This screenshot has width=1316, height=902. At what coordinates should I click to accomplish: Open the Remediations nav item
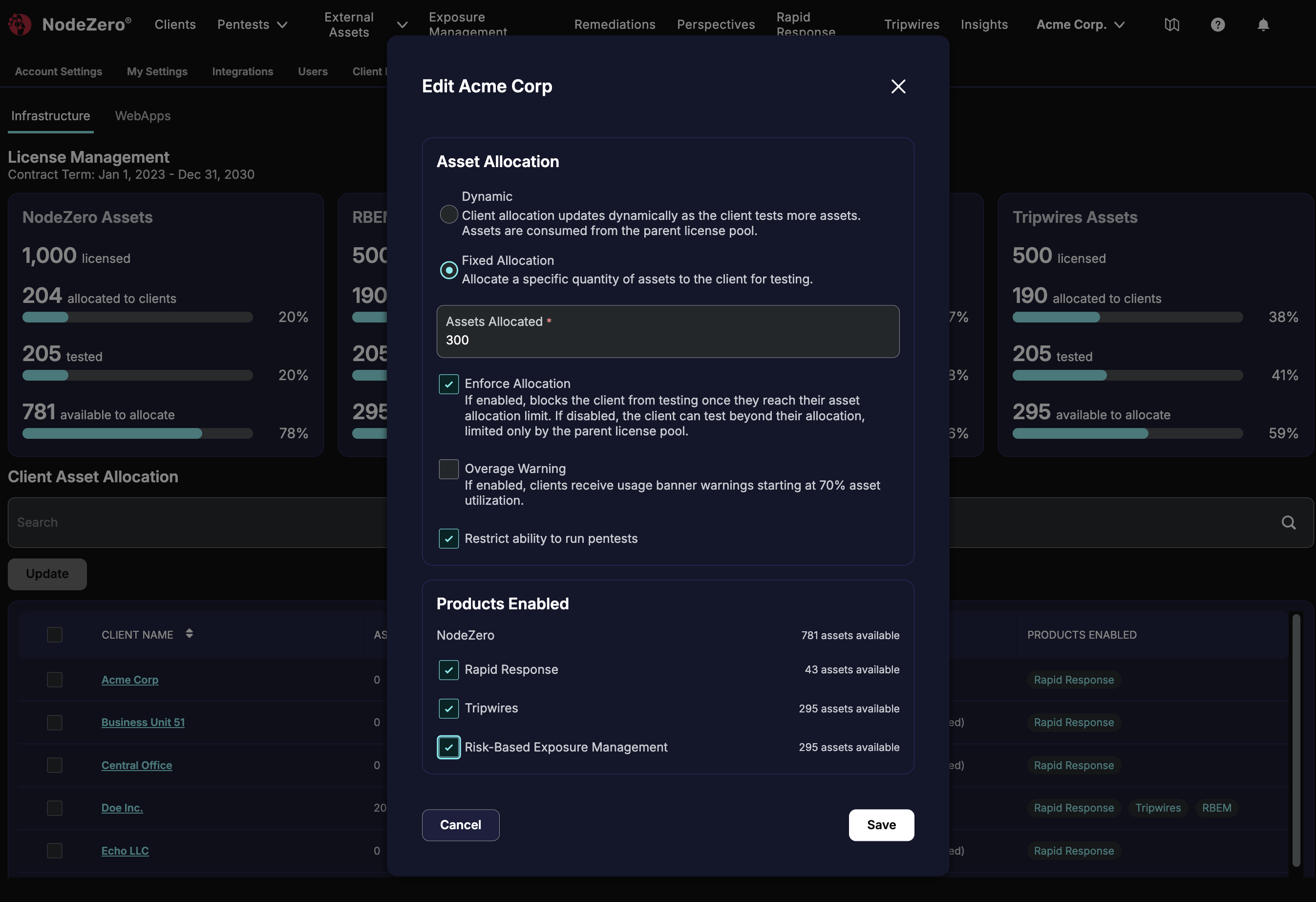615,24
